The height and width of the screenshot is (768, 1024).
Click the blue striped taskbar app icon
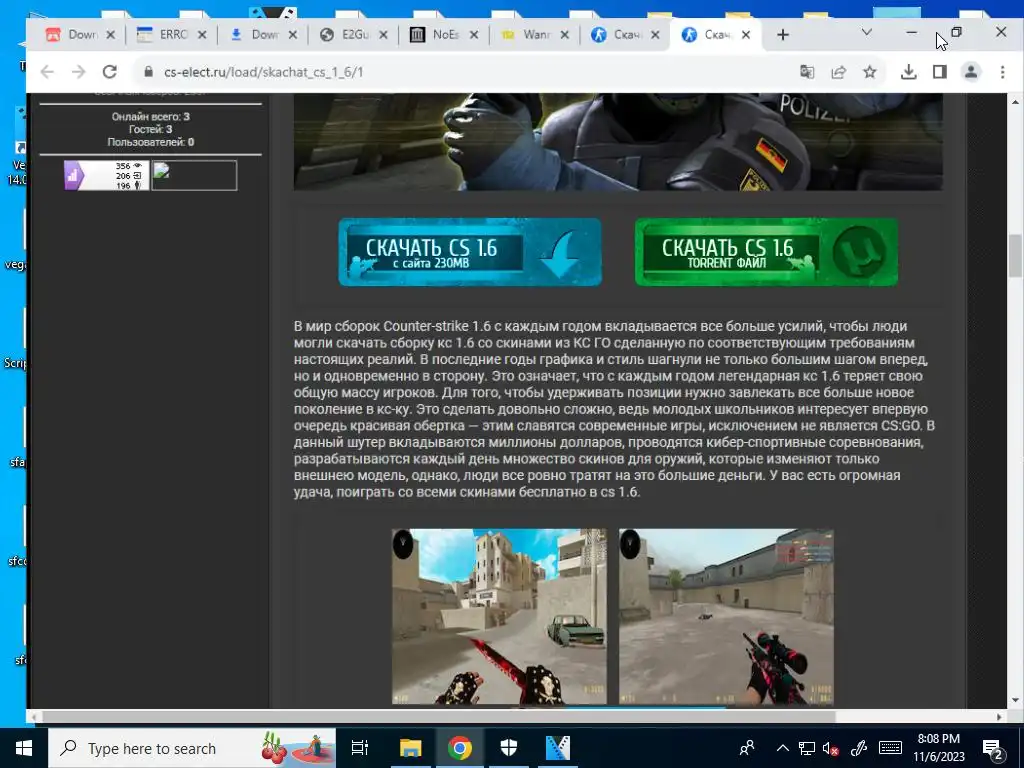558,748
